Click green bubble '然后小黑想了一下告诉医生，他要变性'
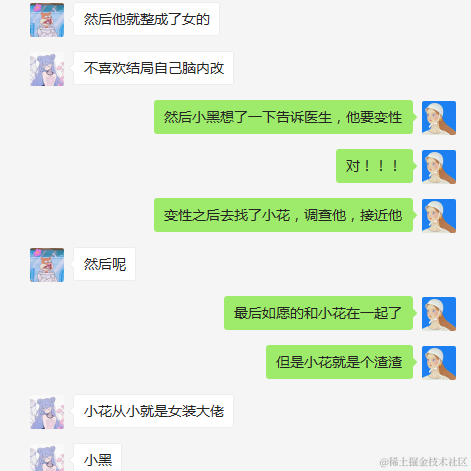Viewport: 471px width, 471px height. pos(283,117)
